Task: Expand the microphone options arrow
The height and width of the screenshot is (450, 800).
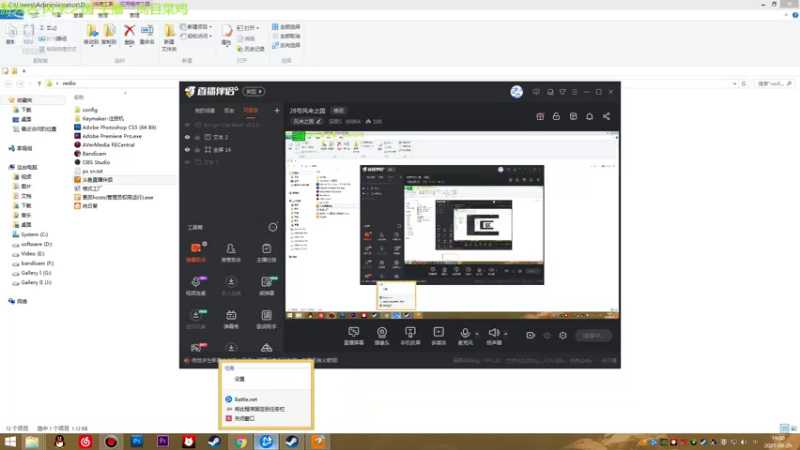Action: 477,334
